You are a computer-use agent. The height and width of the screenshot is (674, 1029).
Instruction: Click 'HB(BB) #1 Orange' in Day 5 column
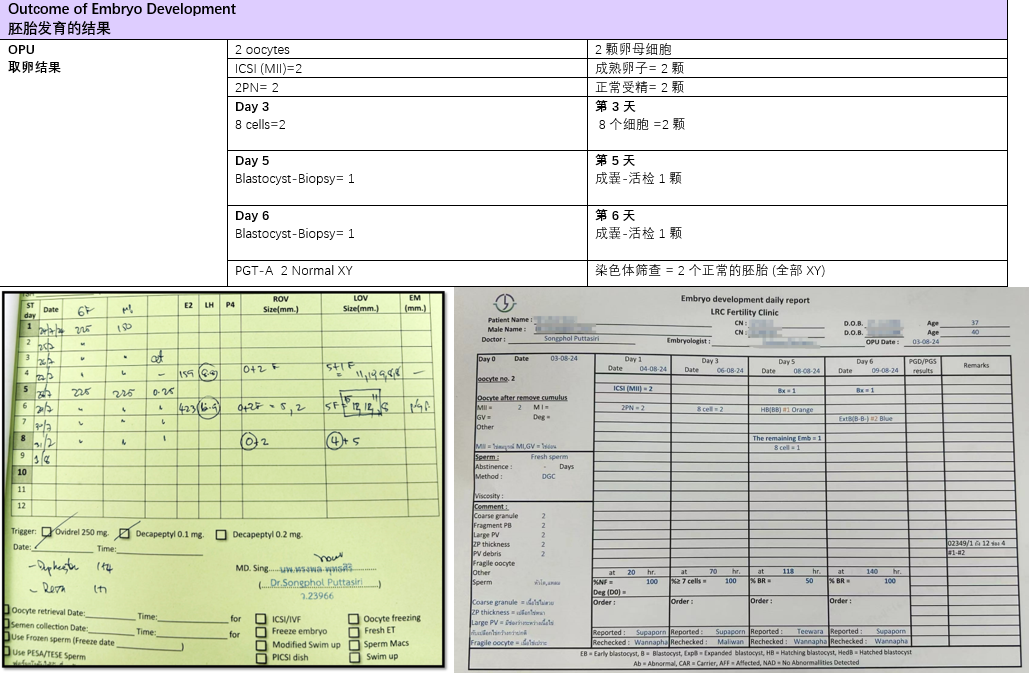tap(787, 410)
